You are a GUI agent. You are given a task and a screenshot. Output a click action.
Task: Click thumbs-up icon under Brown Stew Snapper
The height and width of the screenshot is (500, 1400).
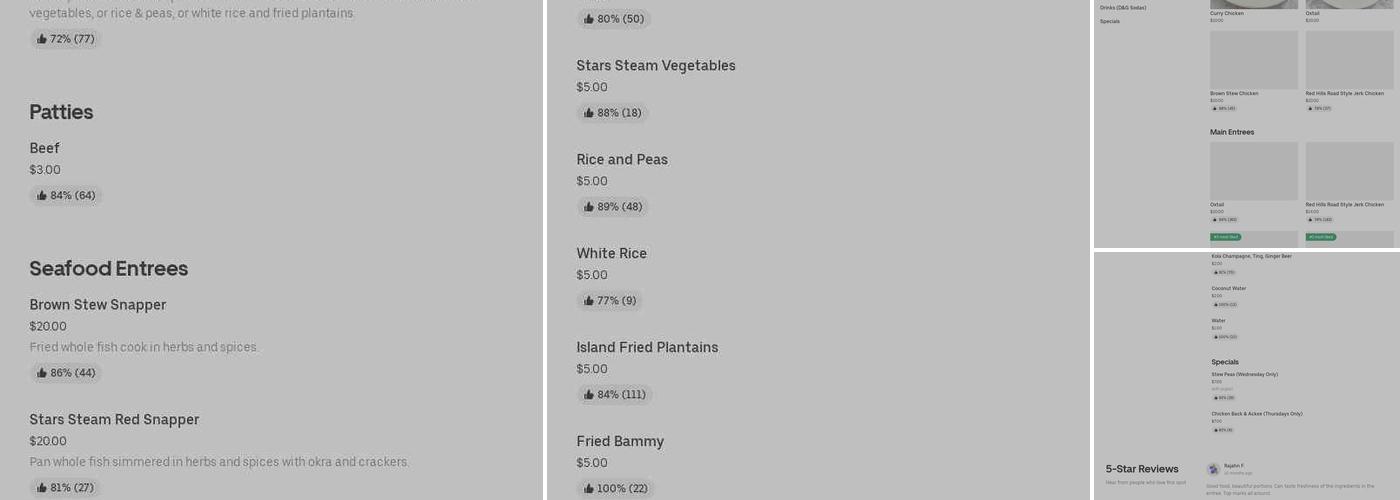pos(42,373)
